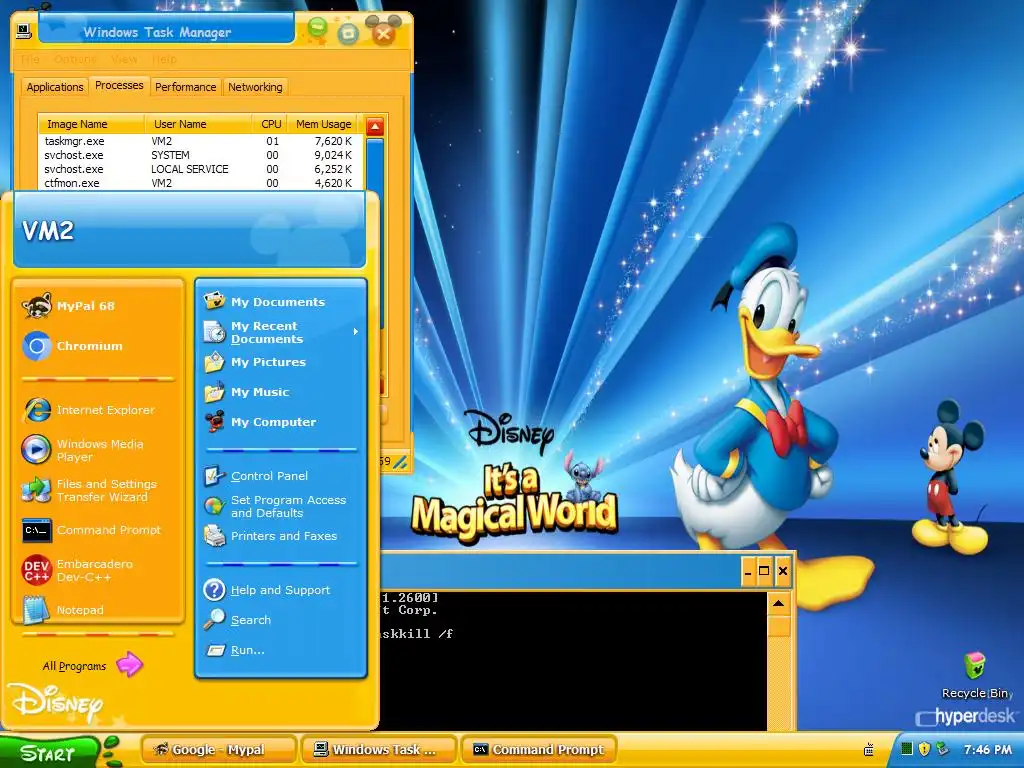Sort processes by Image Name column

coord(91,124)
